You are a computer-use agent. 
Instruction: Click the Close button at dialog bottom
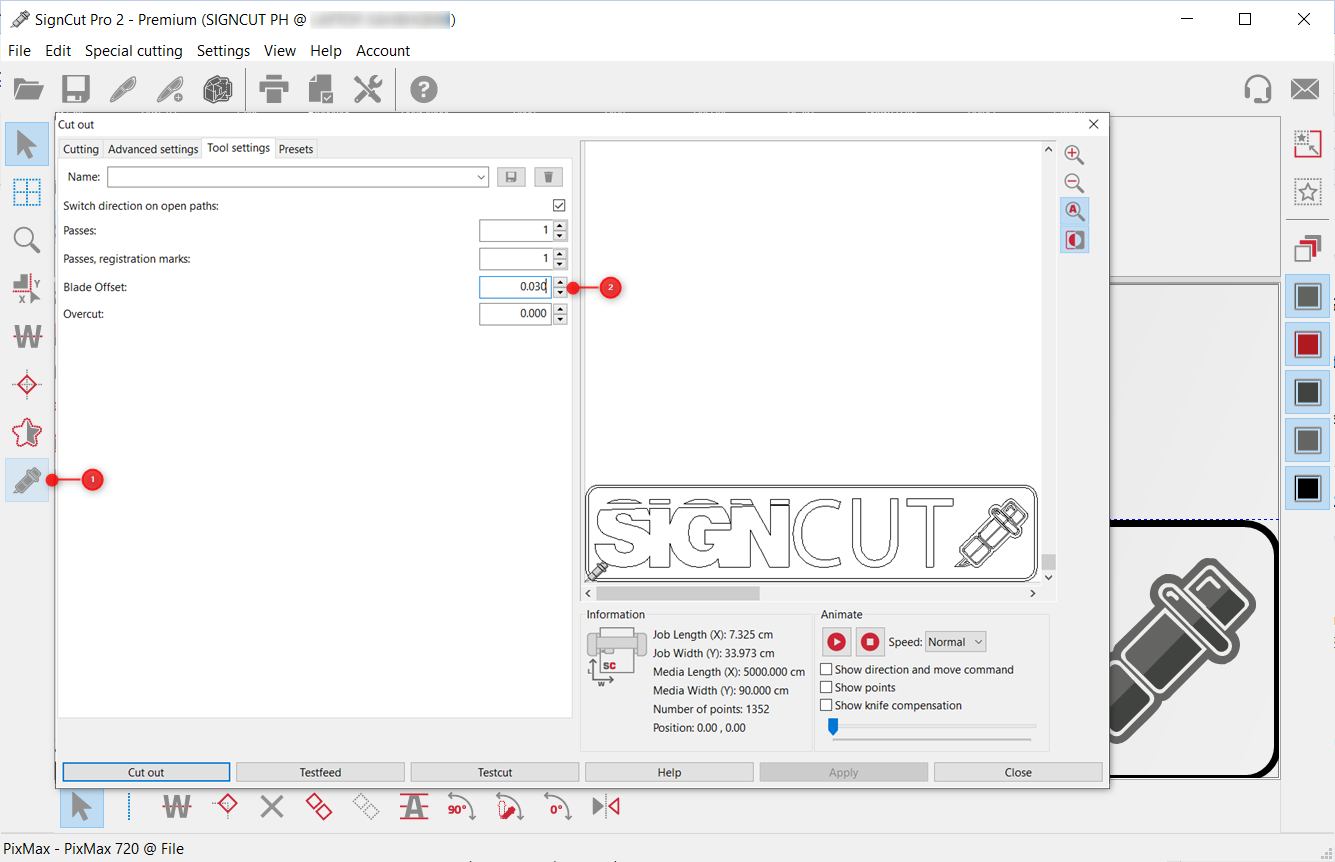pyautogui.click(x=1018, y=772)
